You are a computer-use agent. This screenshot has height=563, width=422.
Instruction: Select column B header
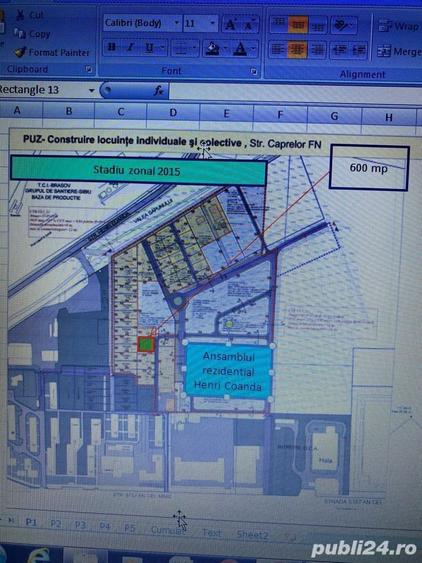coord(69,111)
